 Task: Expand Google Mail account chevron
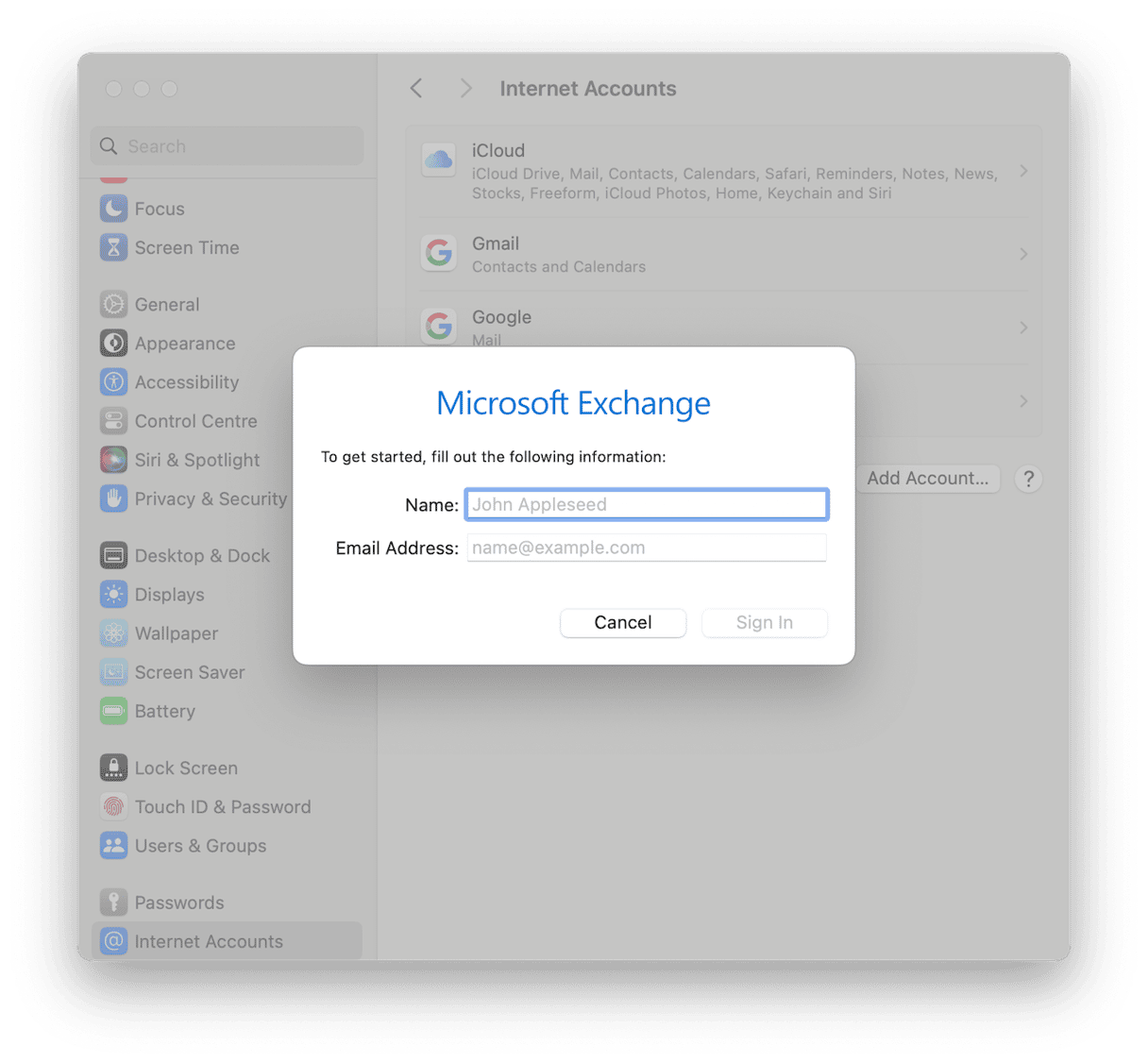click(x=1023, y=328)
